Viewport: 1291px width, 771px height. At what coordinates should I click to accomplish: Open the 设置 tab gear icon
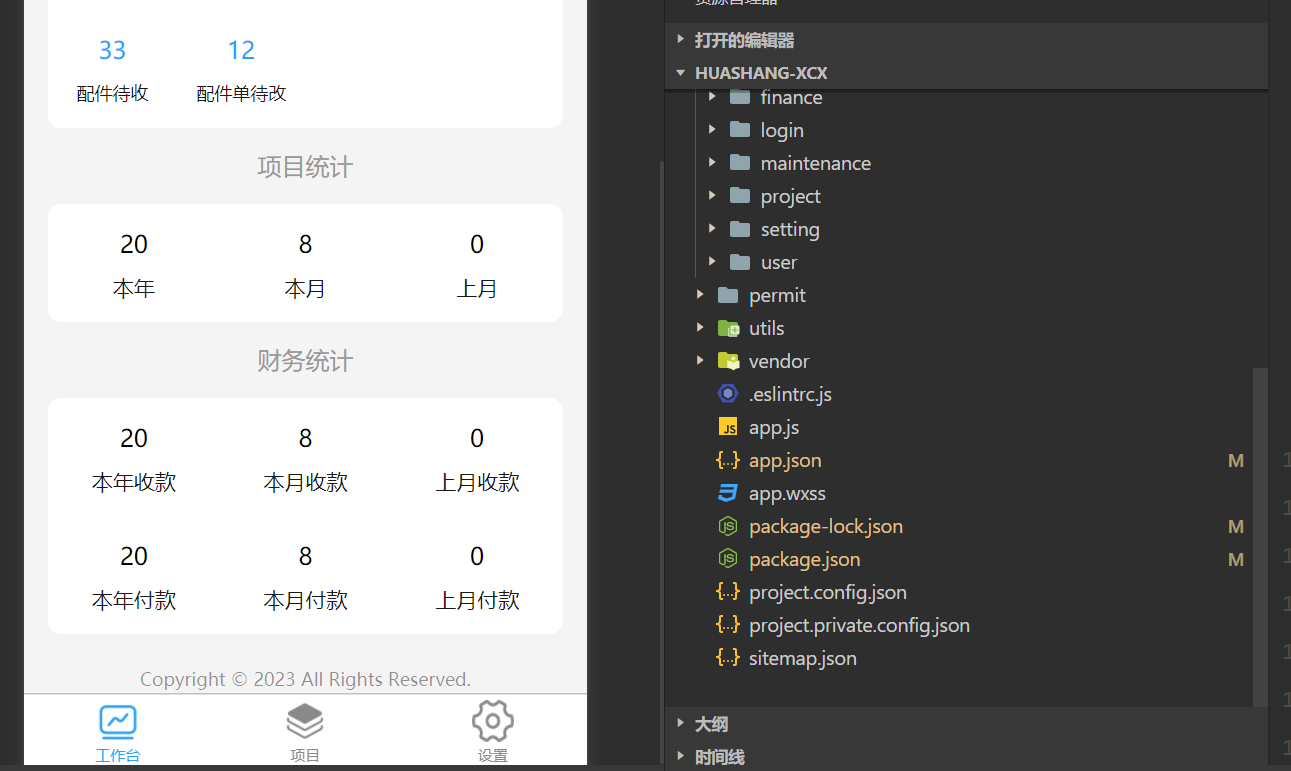493,721
